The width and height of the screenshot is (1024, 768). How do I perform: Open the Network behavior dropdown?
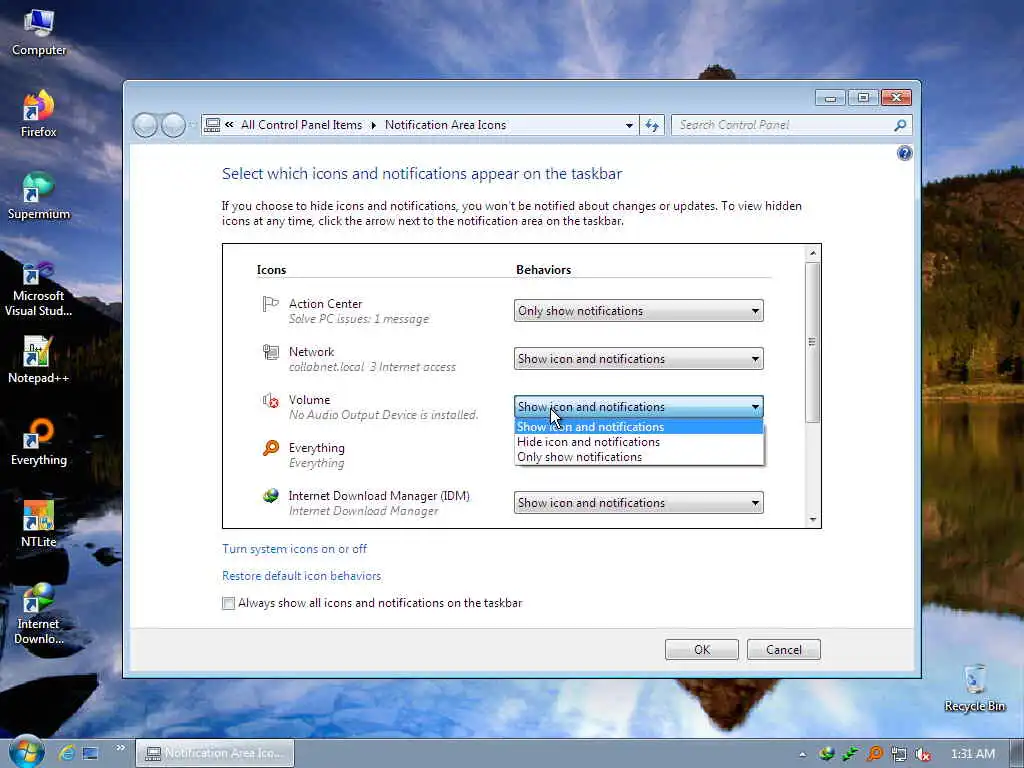pyautogui.click(x=638, y=359)
